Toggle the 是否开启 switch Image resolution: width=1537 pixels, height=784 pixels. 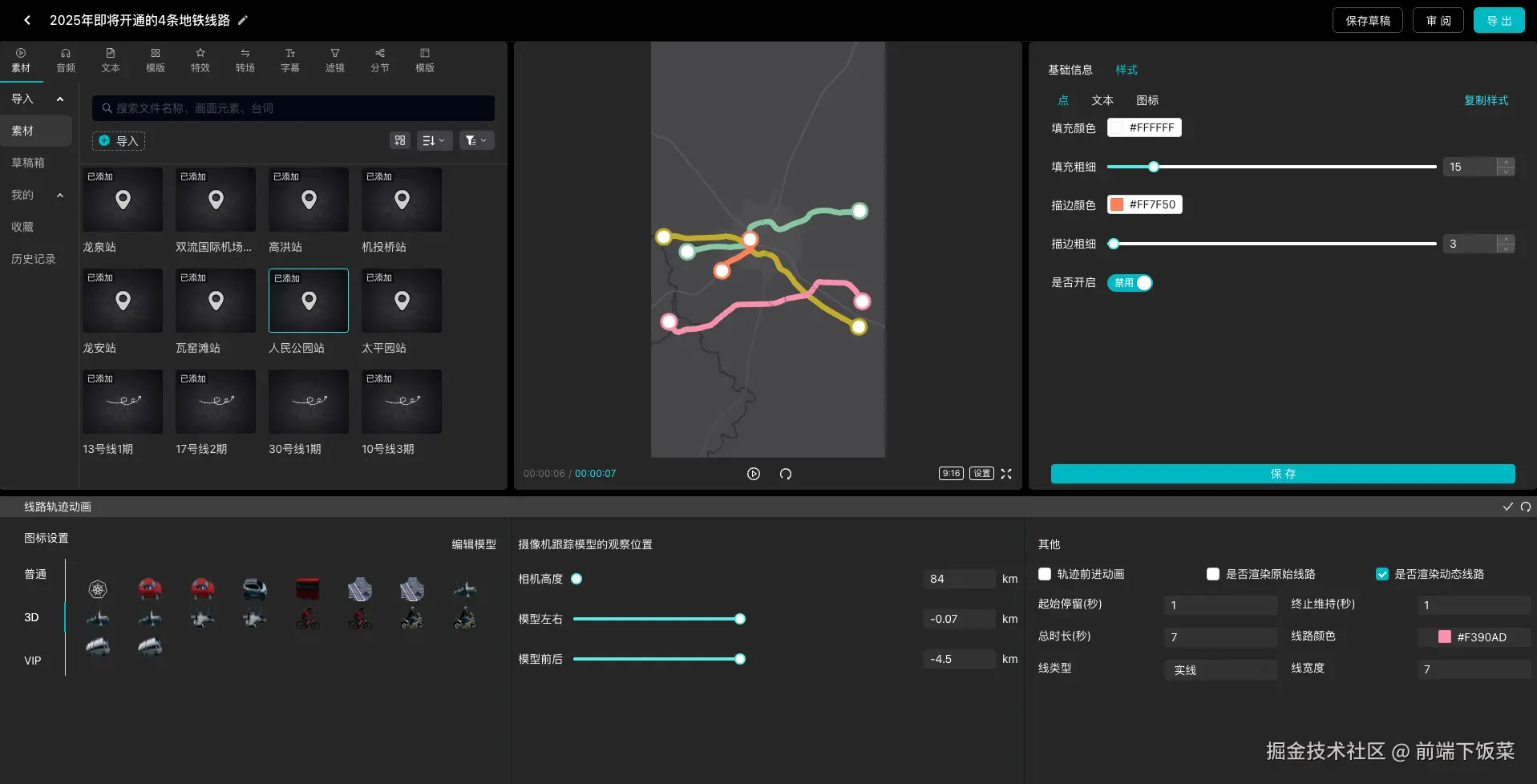pyautogui.click(x=1130, y=283)
